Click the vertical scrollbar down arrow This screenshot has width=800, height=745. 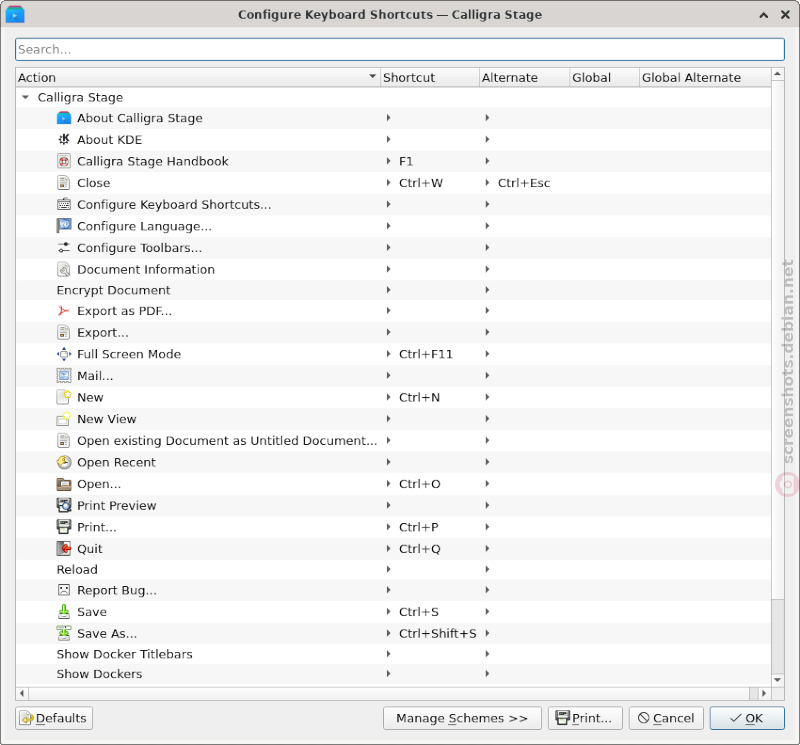tap(778, 680)
